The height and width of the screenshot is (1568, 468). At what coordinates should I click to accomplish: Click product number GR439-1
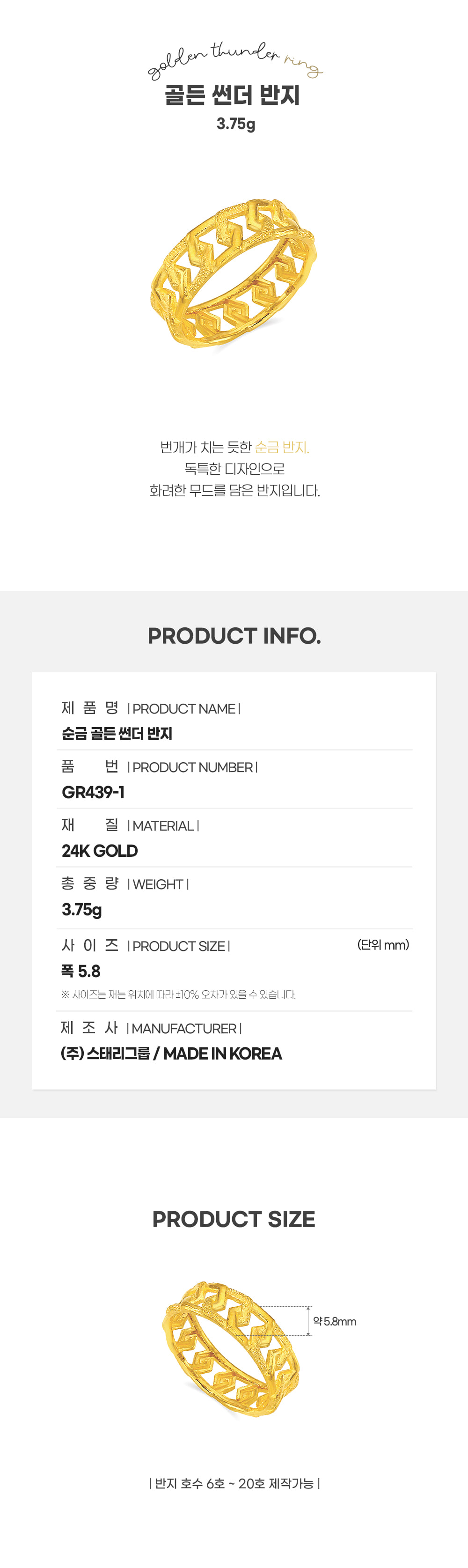(x=93, y=792)
